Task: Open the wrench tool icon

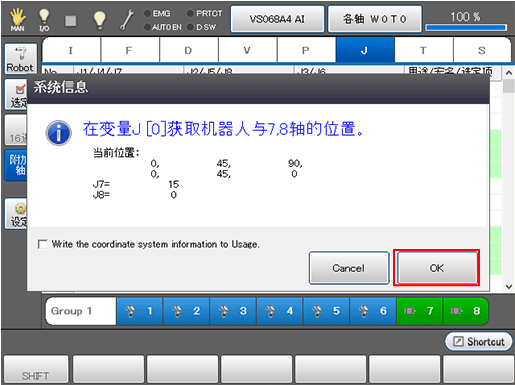Action: coord(127,20)
